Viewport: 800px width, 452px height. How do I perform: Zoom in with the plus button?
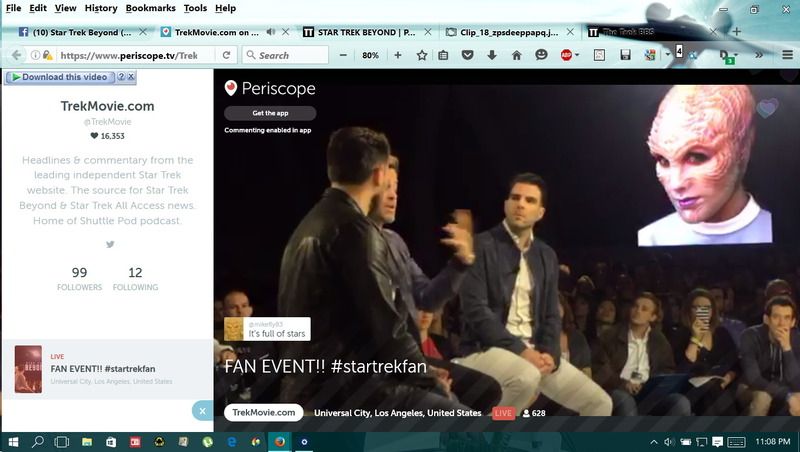397,55
